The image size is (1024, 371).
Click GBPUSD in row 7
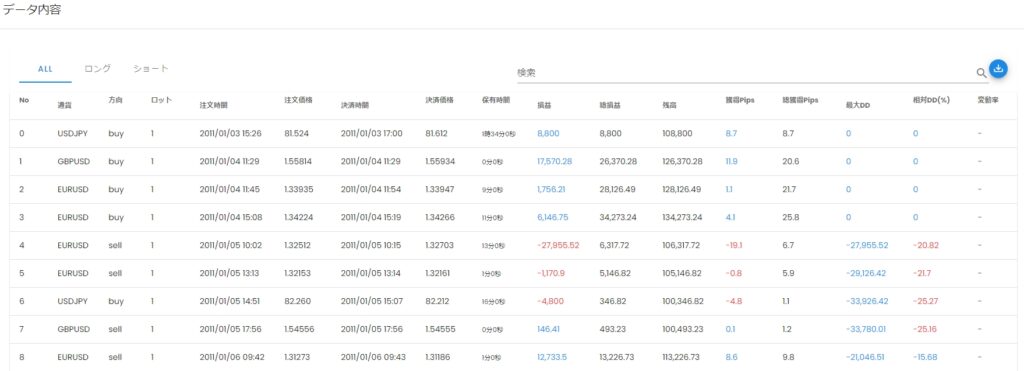73,330
